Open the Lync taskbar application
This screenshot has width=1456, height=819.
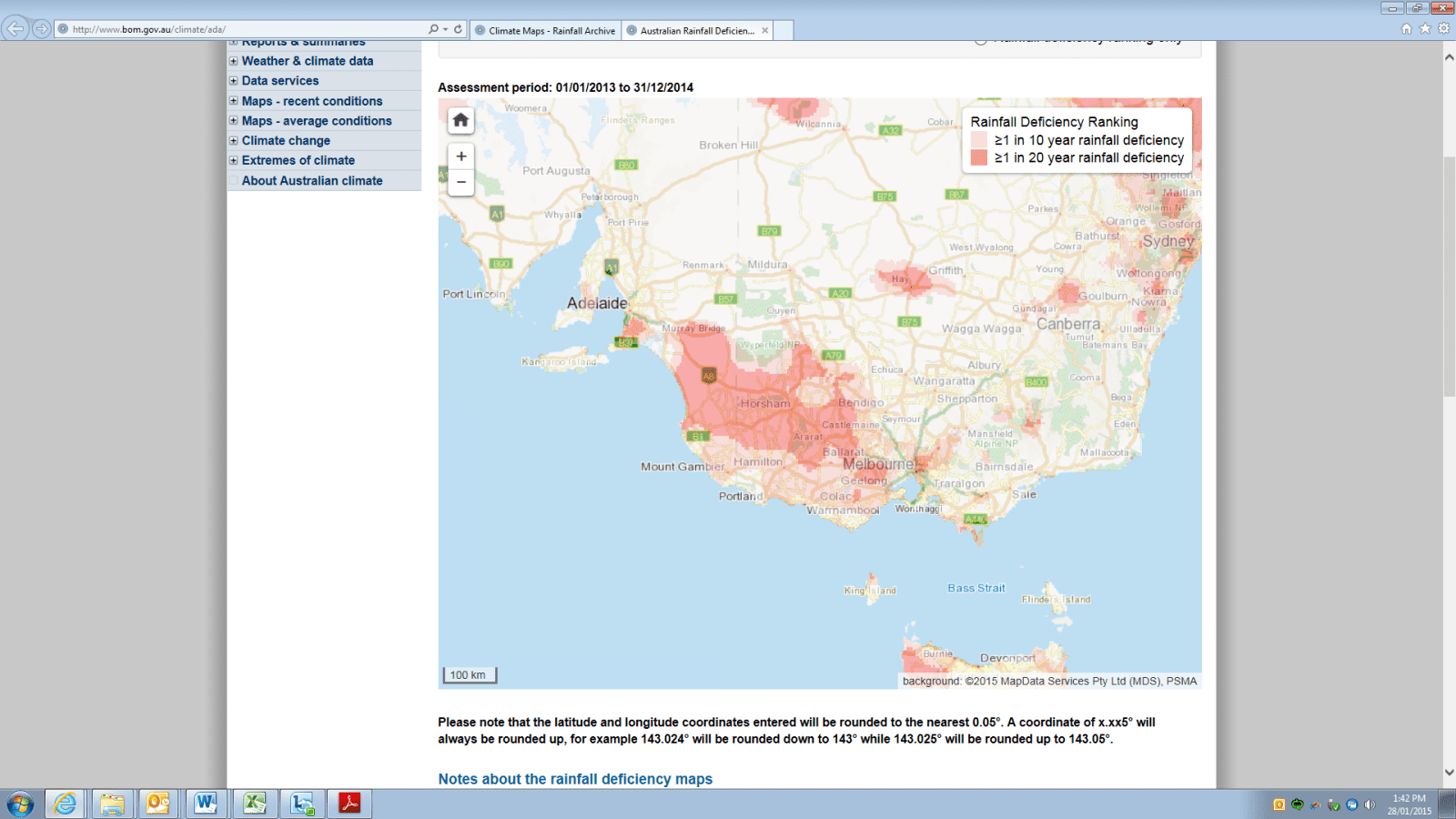click(x=302, y=804)
